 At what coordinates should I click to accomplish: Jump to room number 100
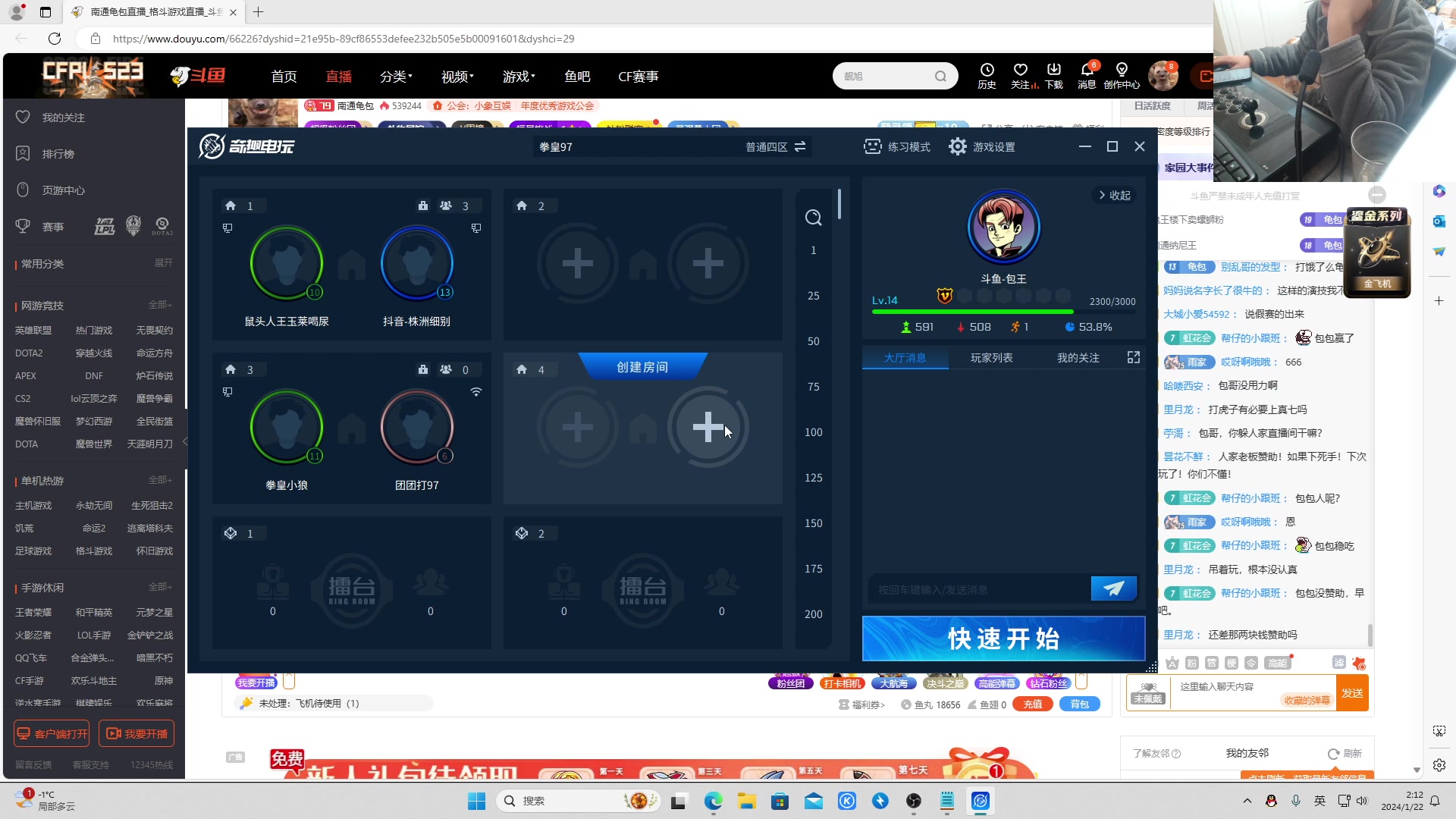(x=813, y=432)
